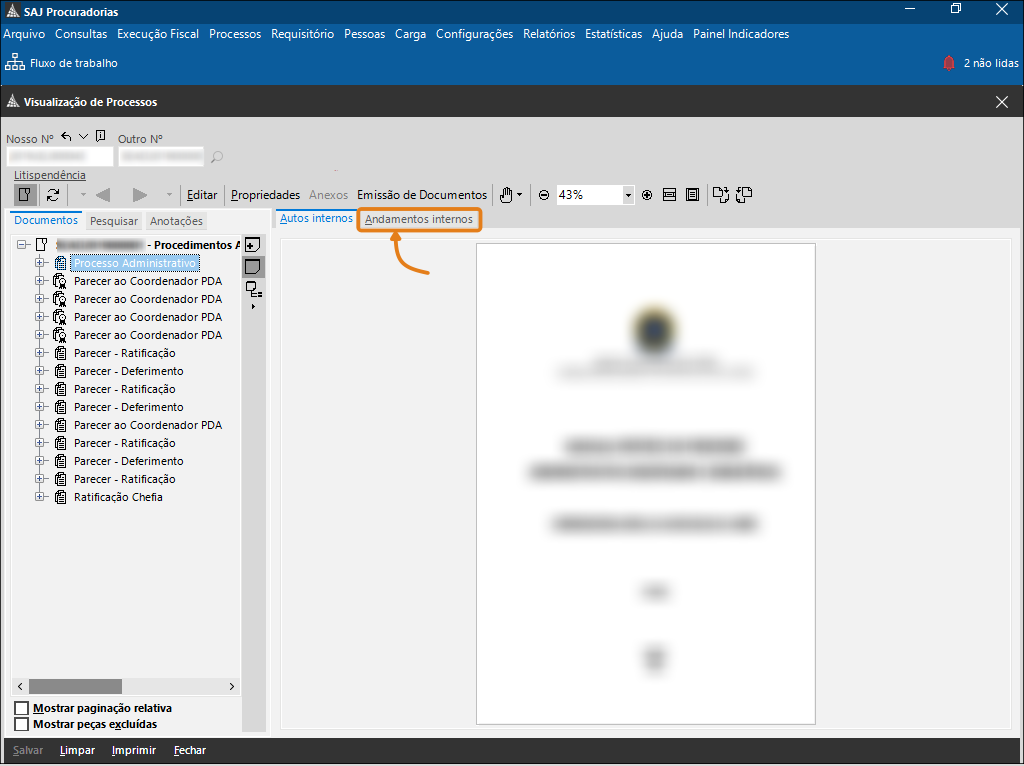Image resolution: width=1024 pixels, height=766 pixels.
Task: Open the red notification bell
Action: (x=948, y=63)
